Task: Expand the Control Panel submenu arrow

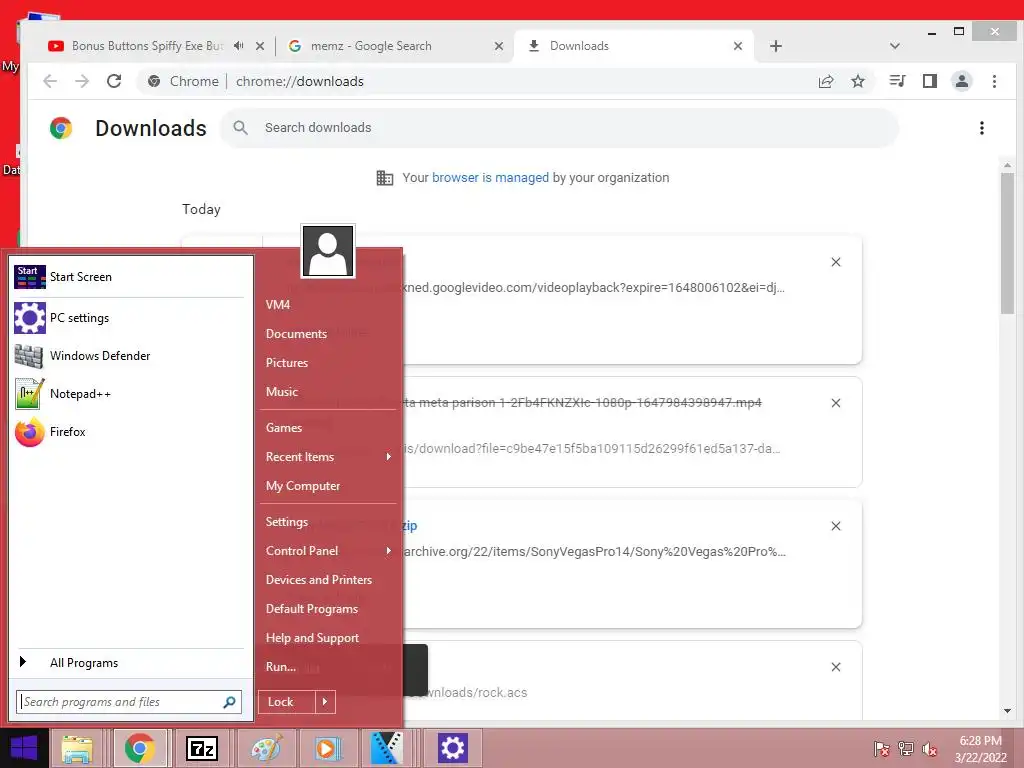Action: tap(389, 551)
